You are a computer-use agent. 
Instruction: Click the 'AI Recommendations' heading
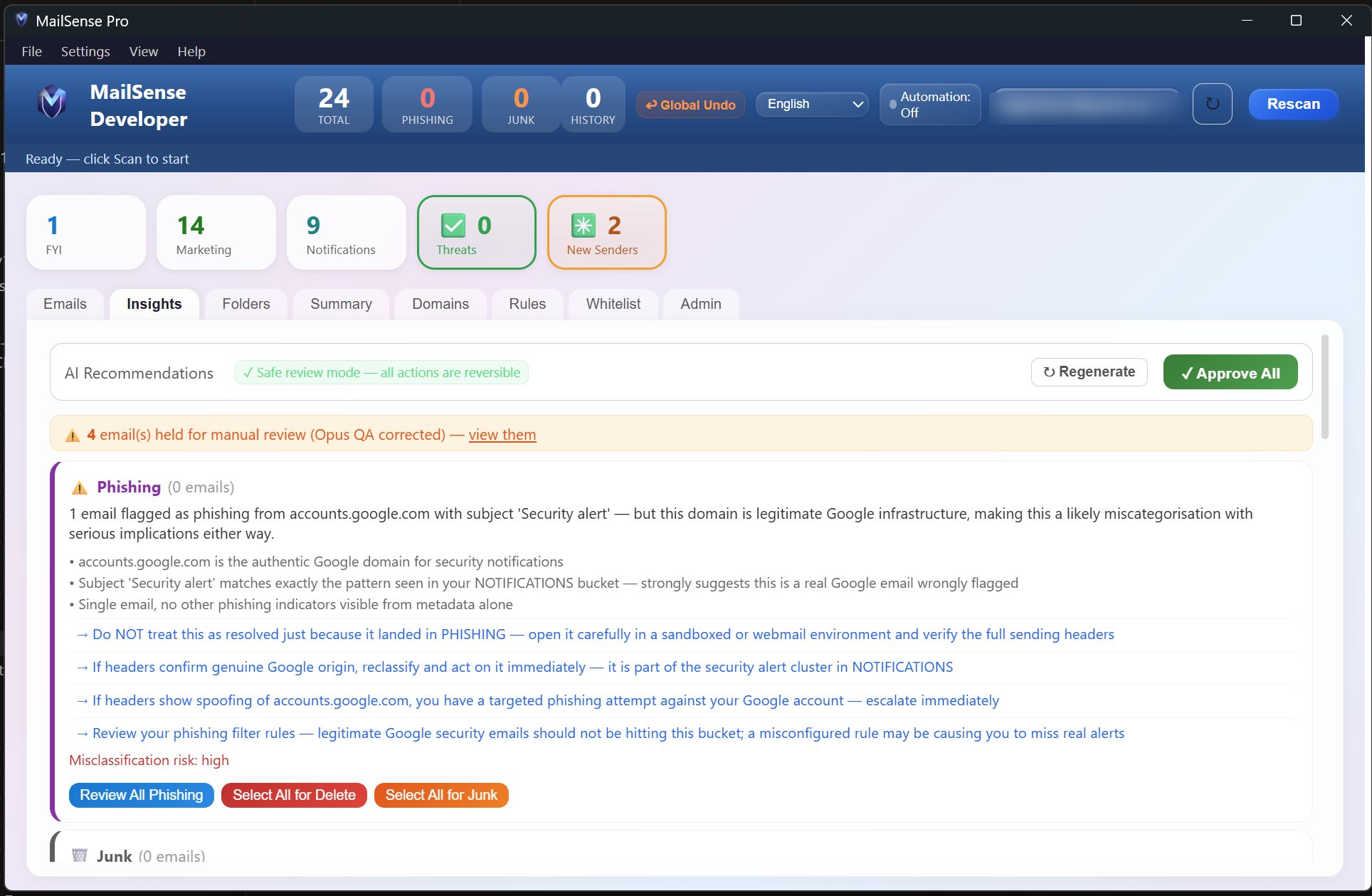[139, 373]
